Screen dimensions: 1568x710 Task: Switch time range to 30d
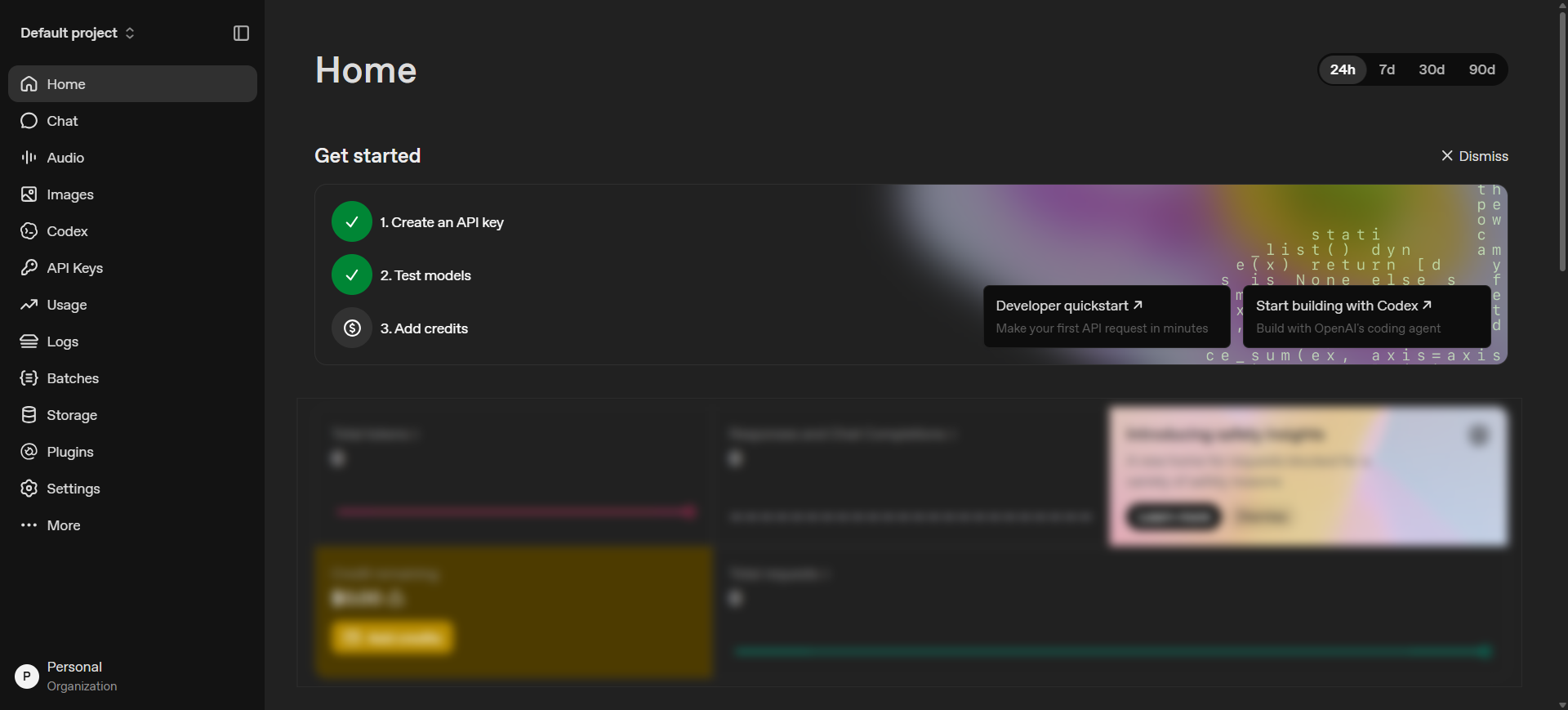(x=1432, y=69)
